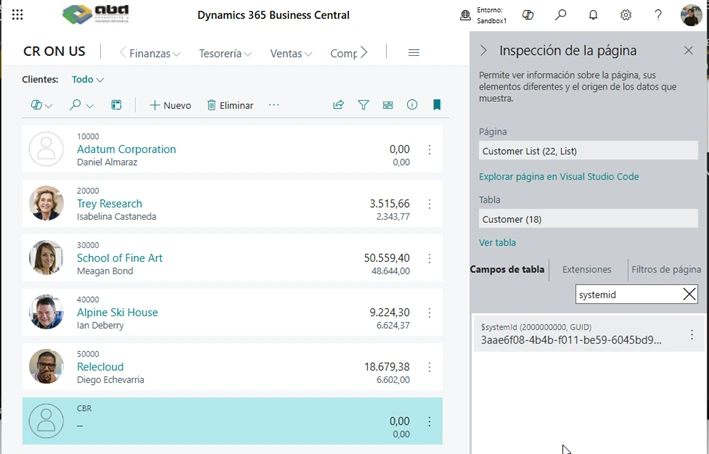
Task: Select the highlighted CBR customer row
Action: (x=232, y=421)
